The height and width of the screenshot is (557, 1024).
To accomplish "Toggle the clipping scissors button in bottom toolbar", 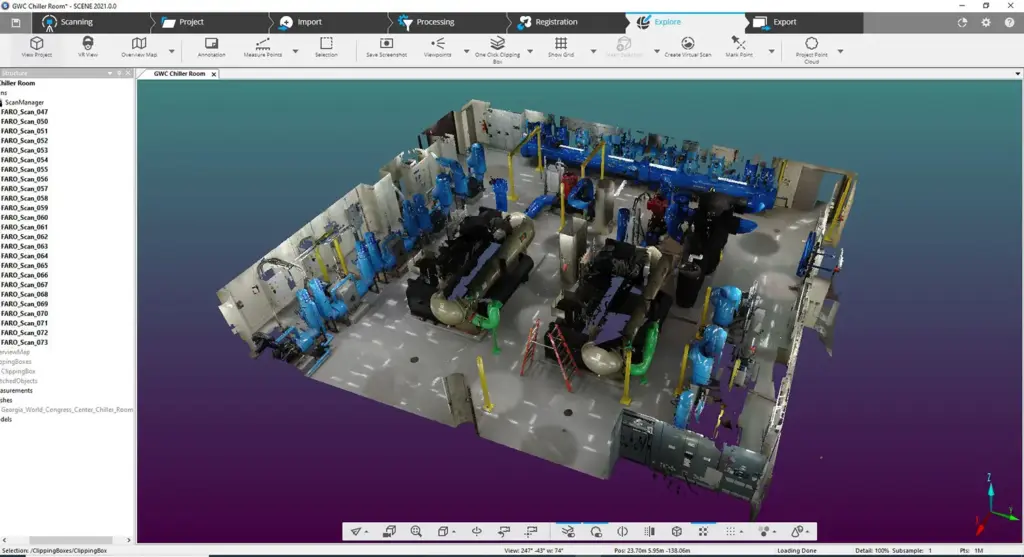I will (x=568, y=531).
